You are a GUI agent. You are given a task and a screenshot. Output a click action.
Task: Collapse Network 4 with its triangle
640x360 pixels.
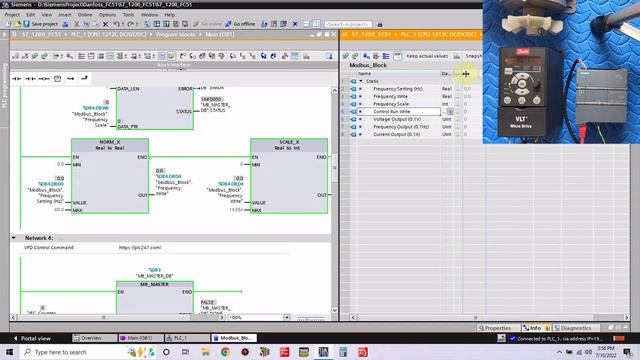coord(13,238)
